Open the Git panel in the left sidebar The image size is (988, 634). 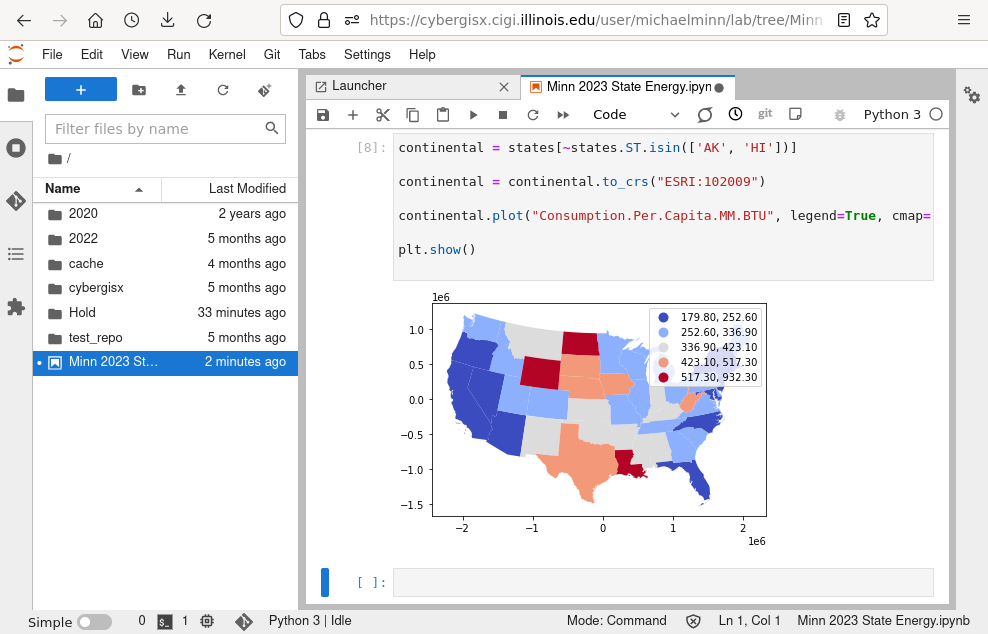16,201
